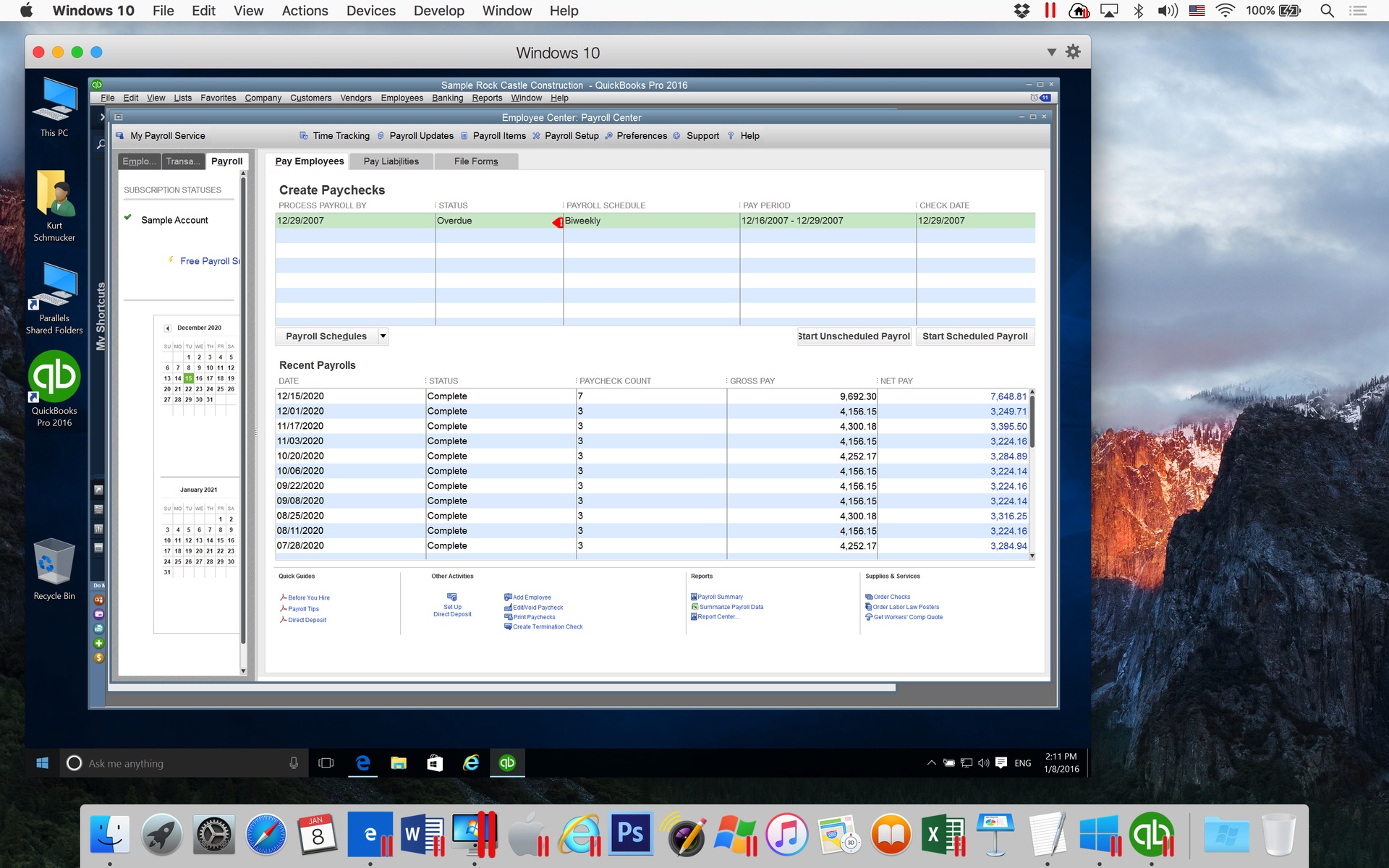Open the Edit/Void Paycheck link
The height and width of the screenshot is (868, 1389).
(538, 608)
